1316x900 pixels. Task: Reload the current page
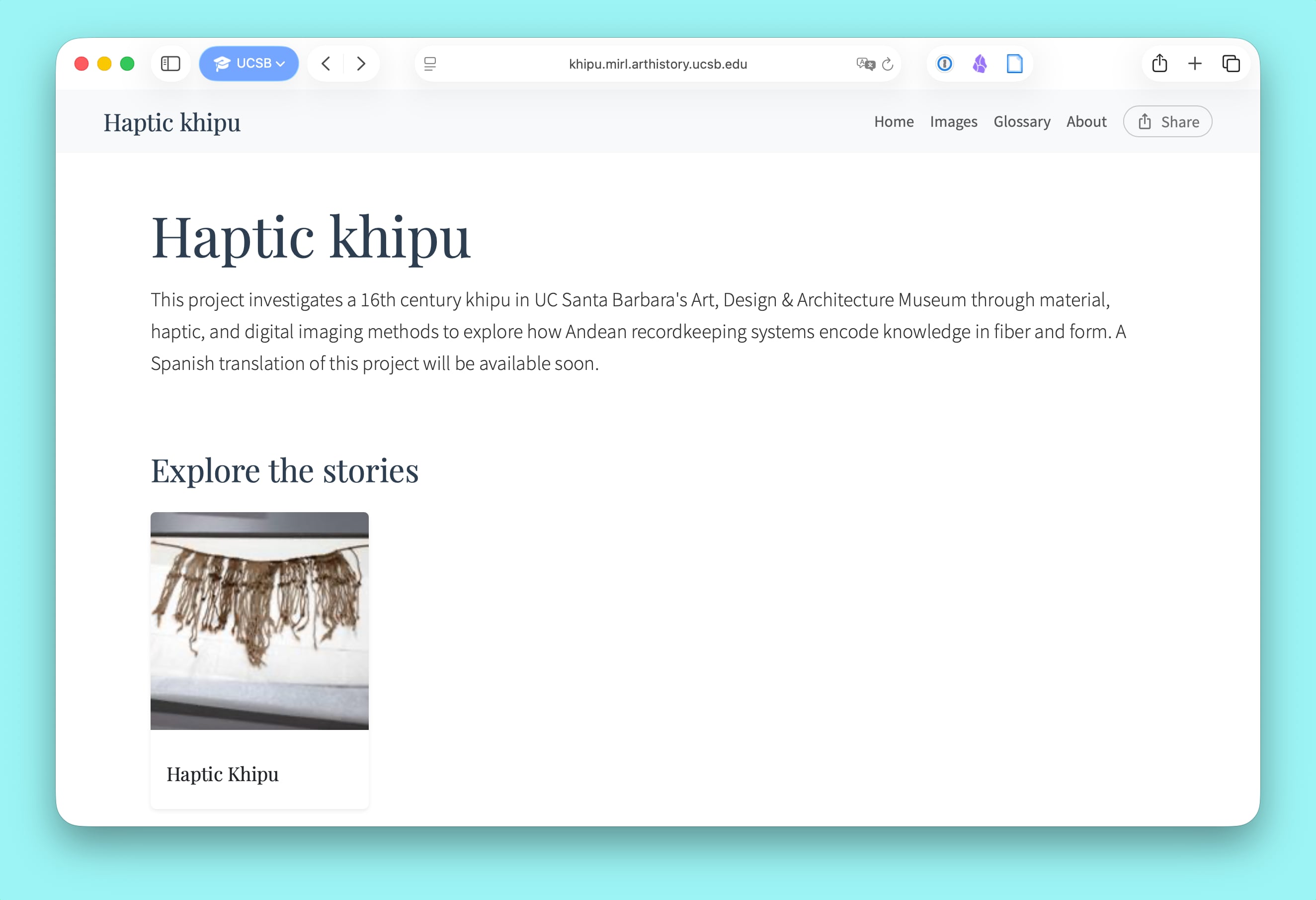[x=888, y=64]
